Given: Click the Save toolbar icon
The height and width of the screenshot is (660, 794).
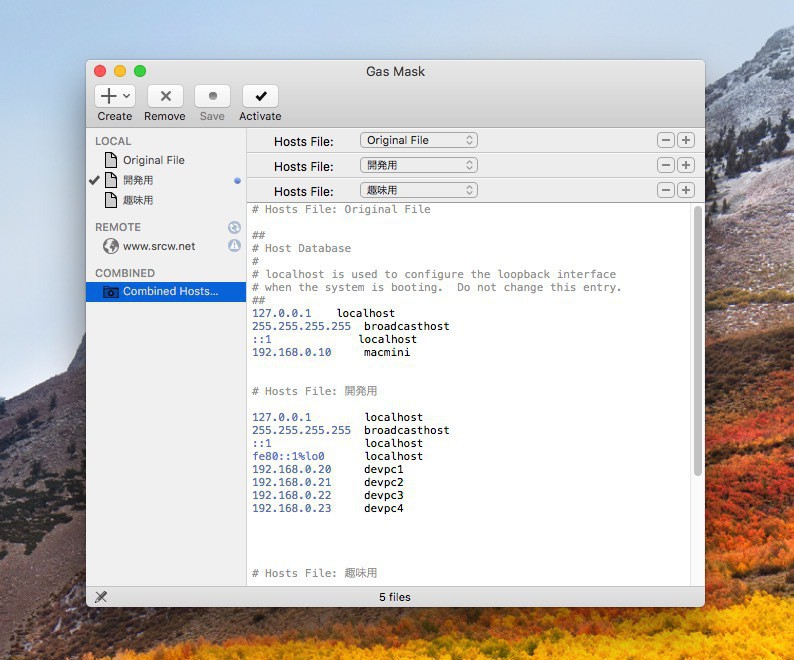Looking at the screenshot, I should 212,96.
